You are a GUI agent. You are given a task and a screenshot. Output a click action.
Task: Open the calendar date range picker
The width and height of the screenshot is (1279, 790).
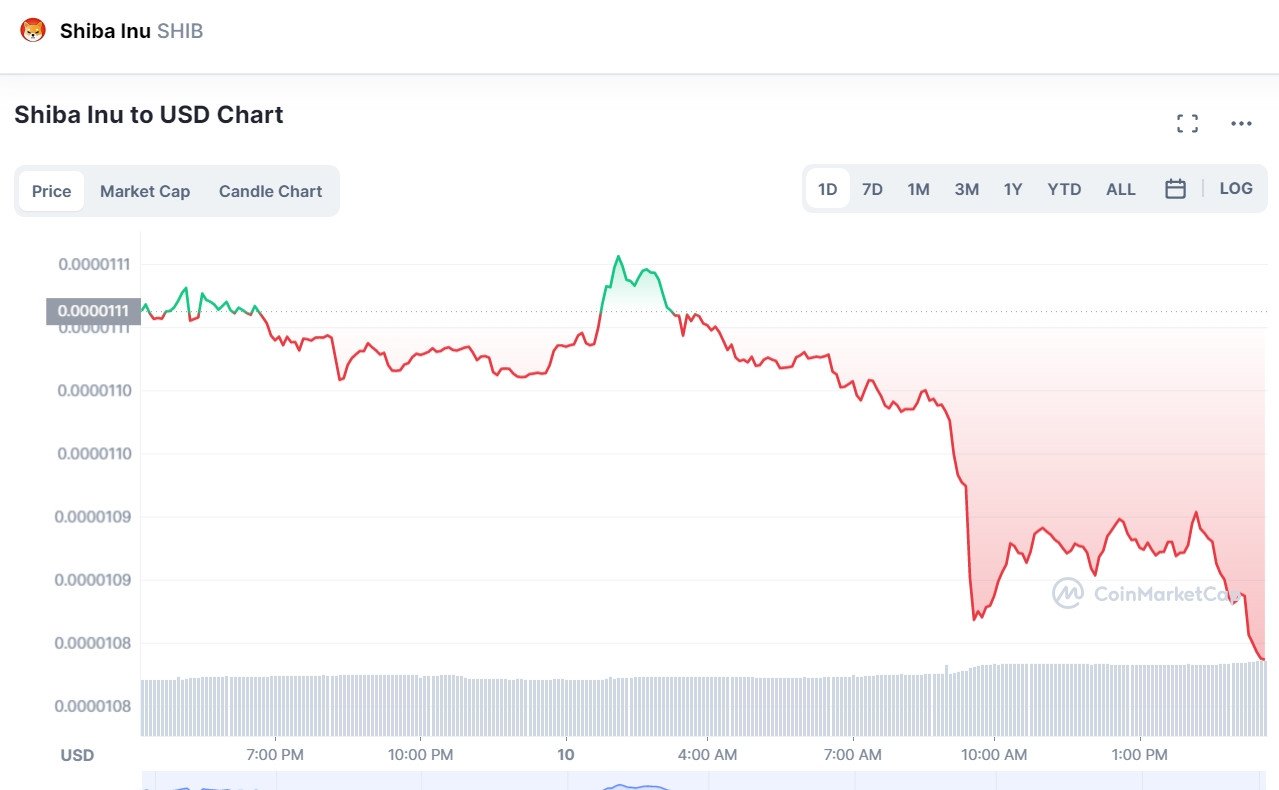click(x=1175, y=189)
